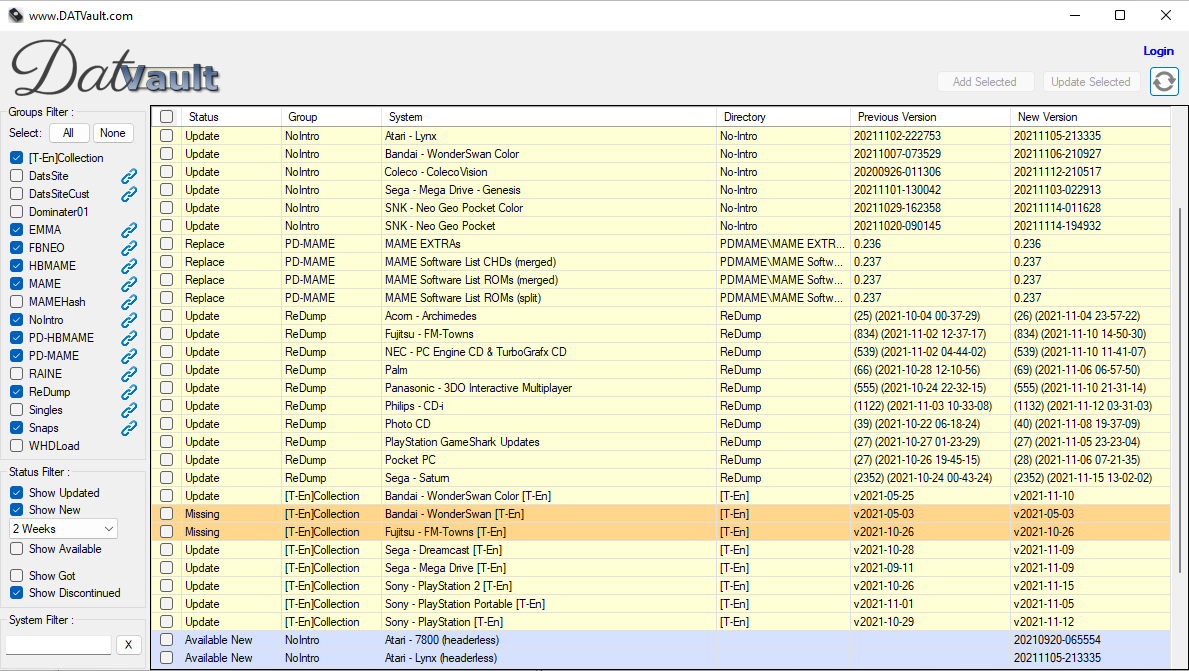
Task: Check the Atari - Lynx Update row checkbox
Action: tap(167, 136)
